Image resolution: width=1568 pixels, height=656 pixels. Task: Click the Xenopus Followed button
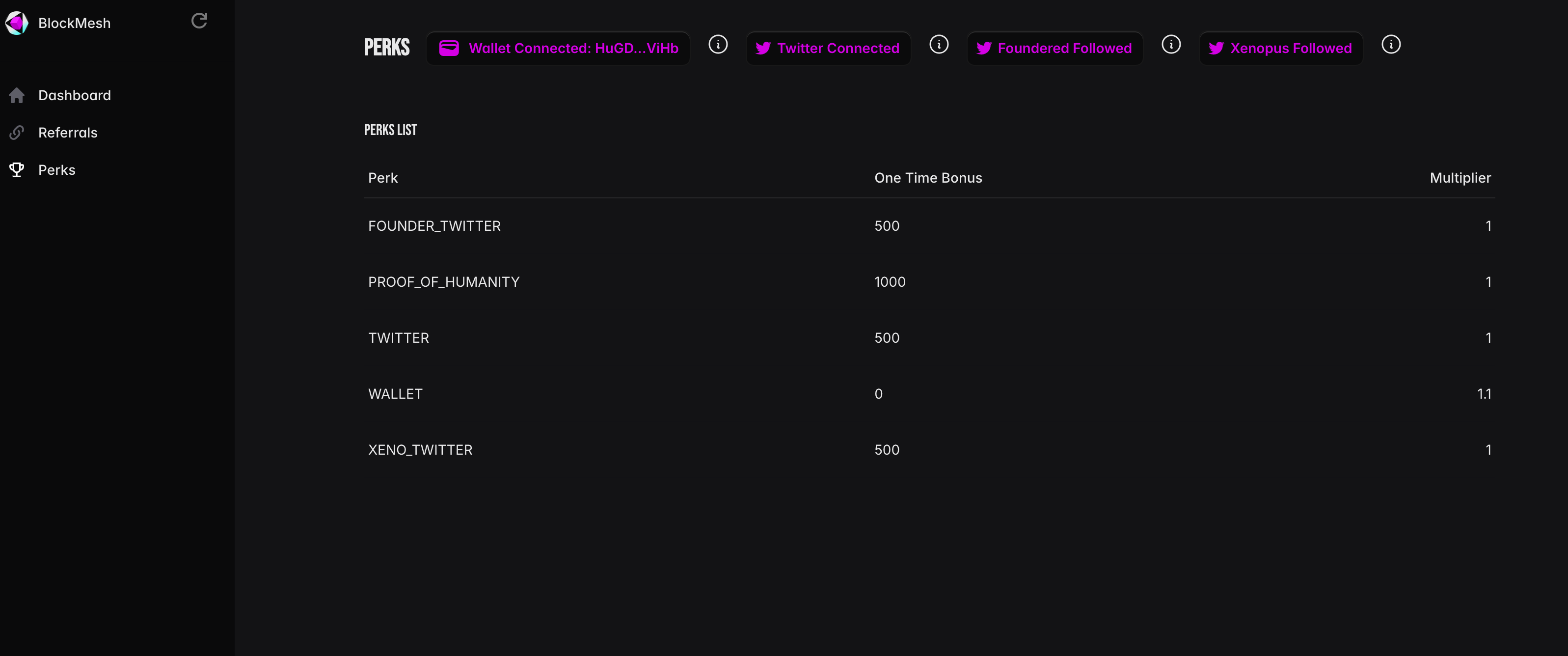point(1281,48)
